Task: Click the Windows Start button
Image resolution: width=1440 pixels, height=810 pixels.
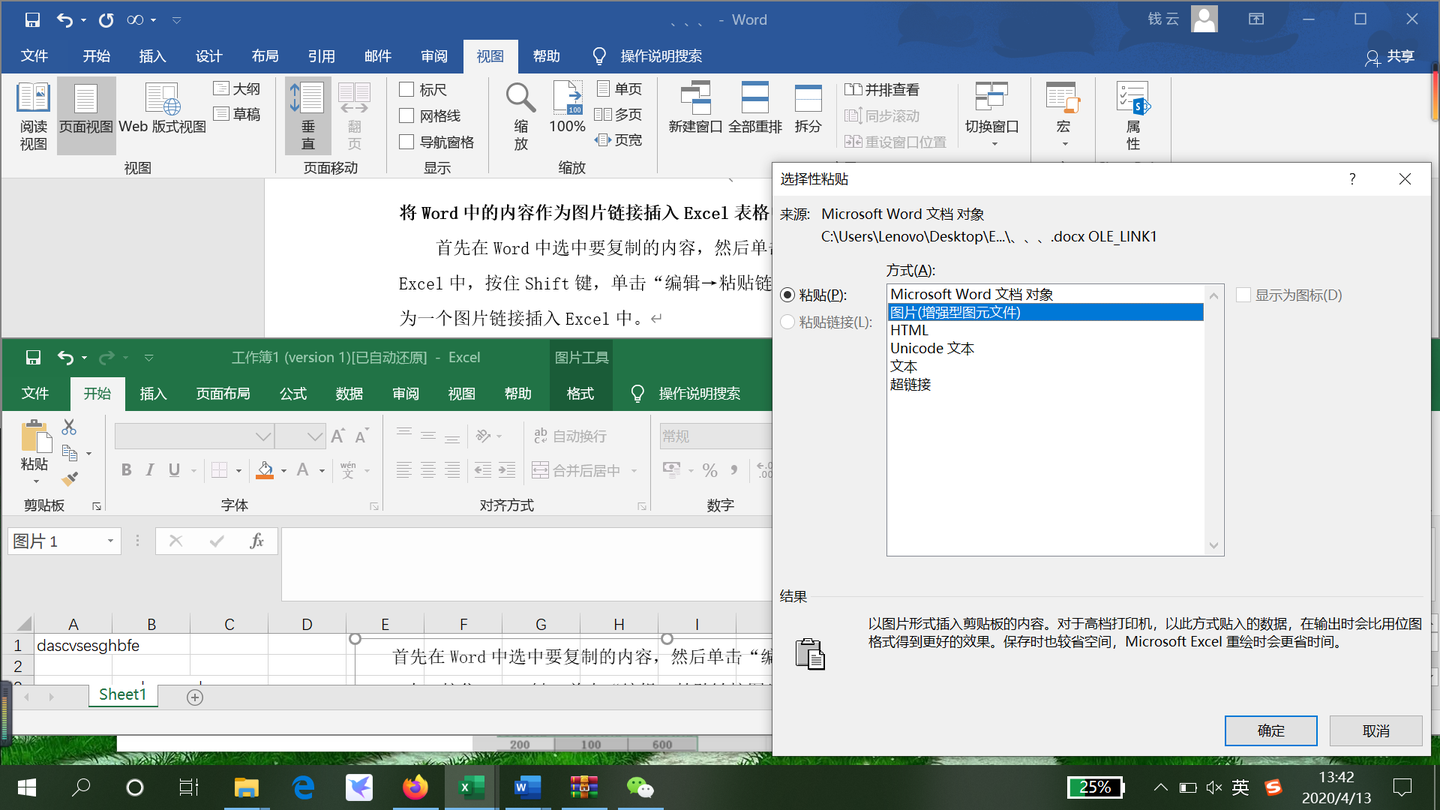Action: [25, 788]
